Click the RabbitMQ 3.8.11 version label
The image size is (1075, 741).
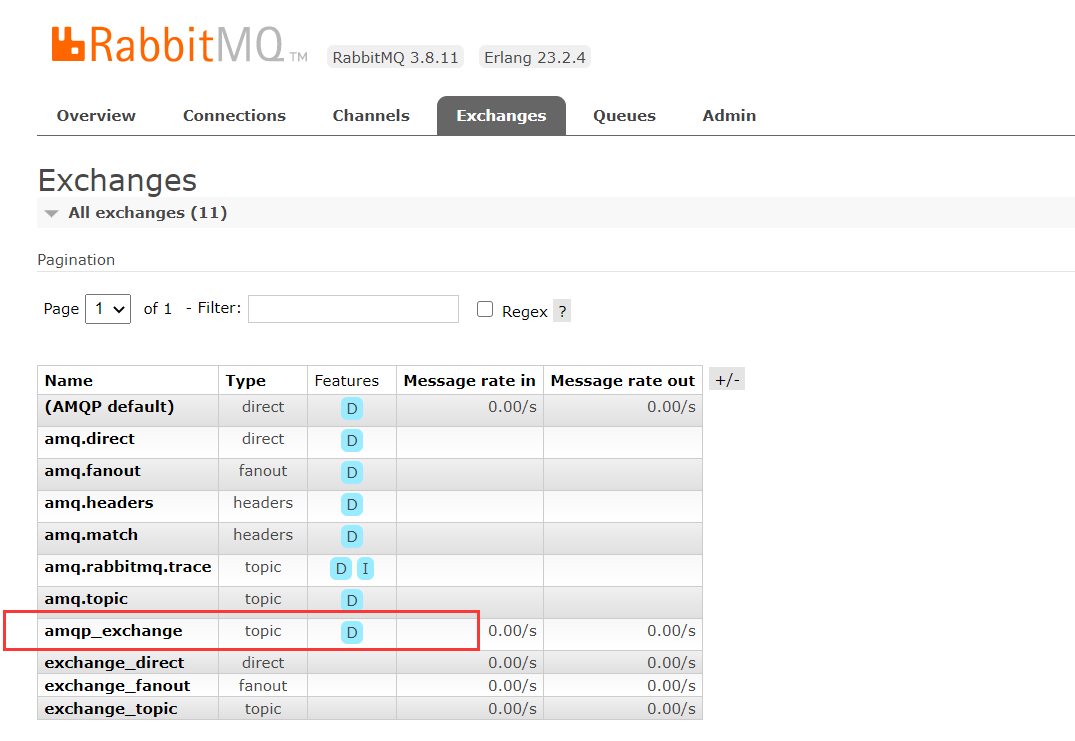click(396, 57)
